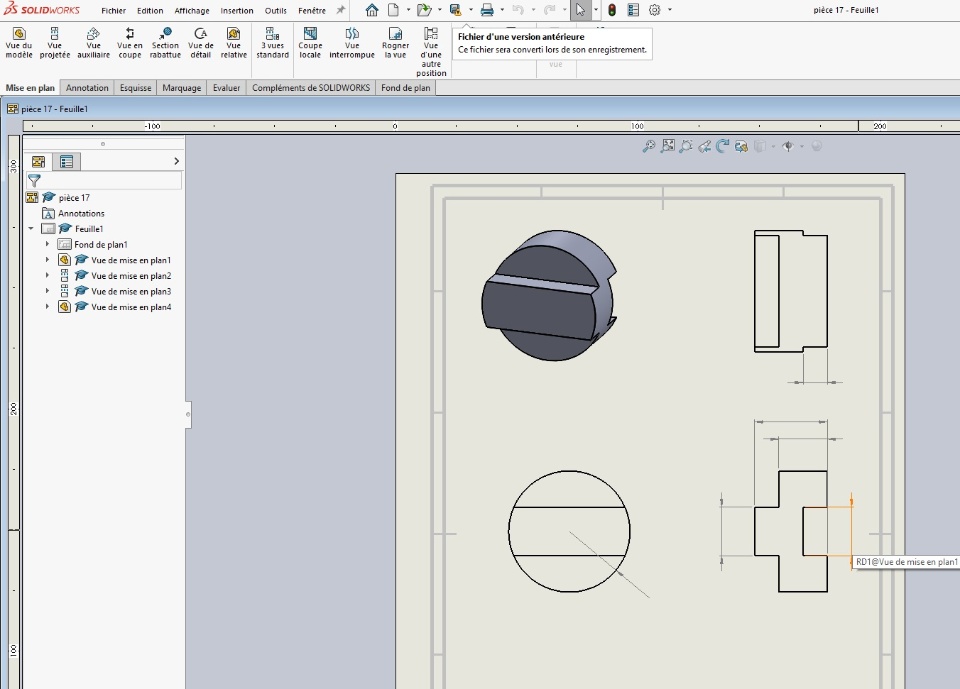Select the Vue projetée tool
The height and width of the screenshot is (689, 960).
[54, 43]
